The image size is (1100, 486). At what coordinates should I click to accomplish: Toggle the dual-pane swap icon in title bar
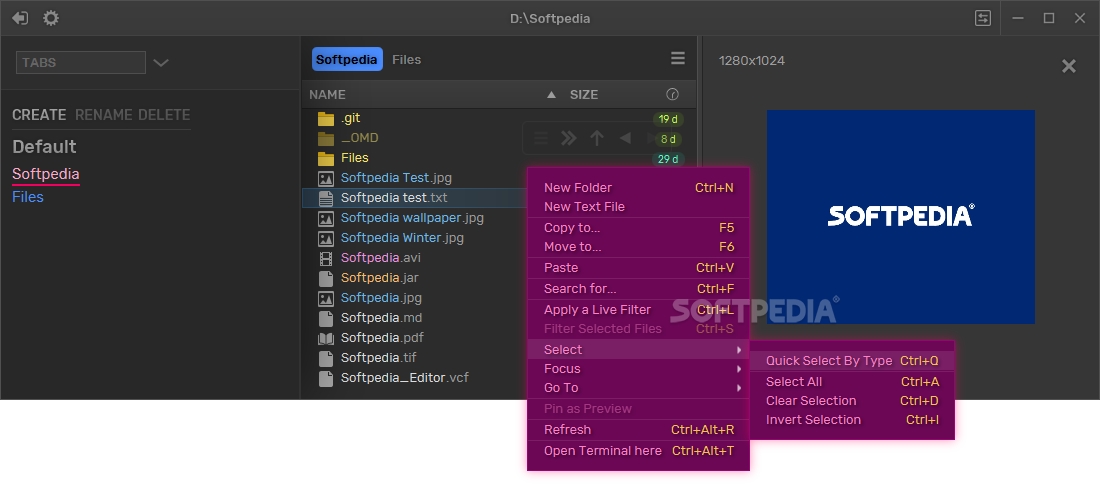pos(983,18)
